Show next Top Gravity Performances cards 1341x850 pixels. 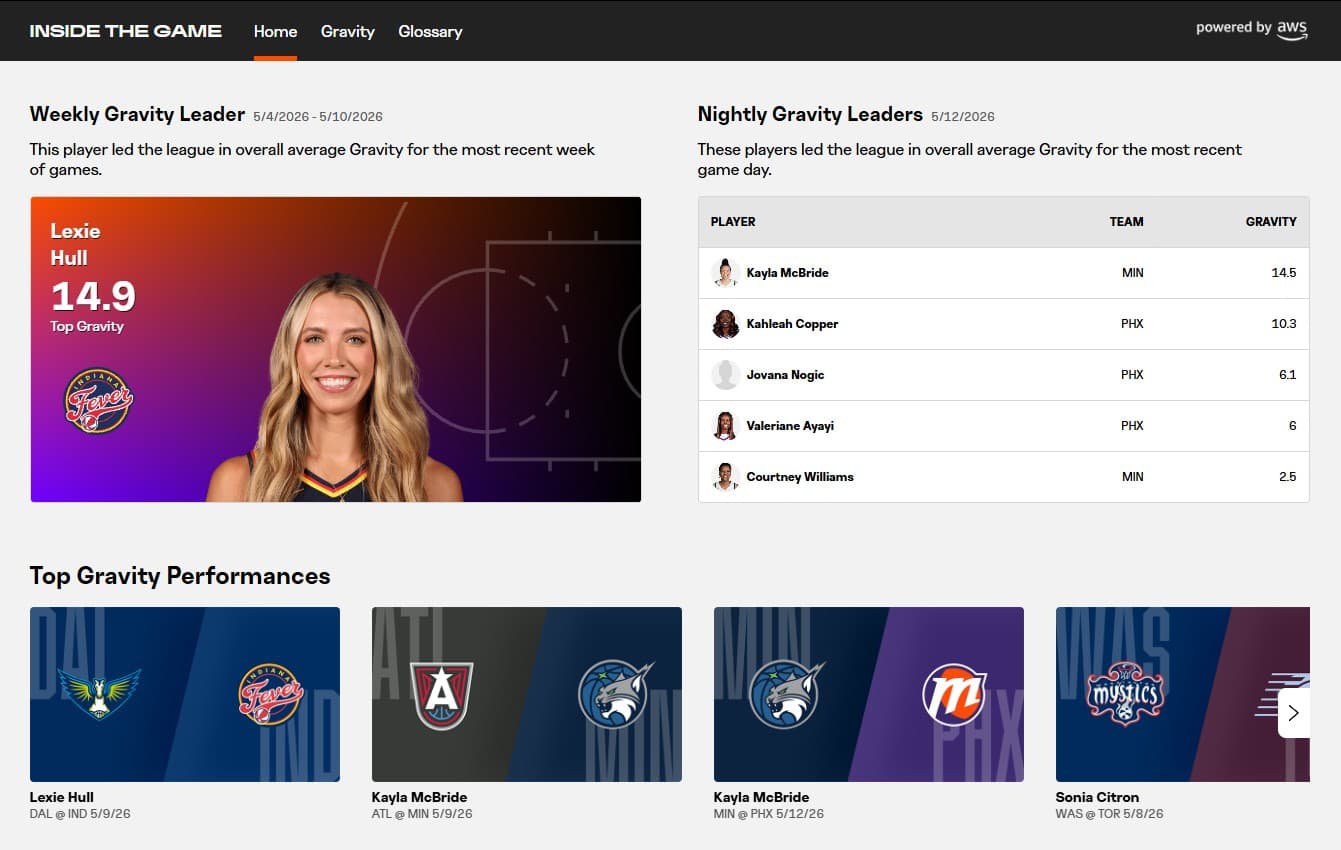point(1293,713)
